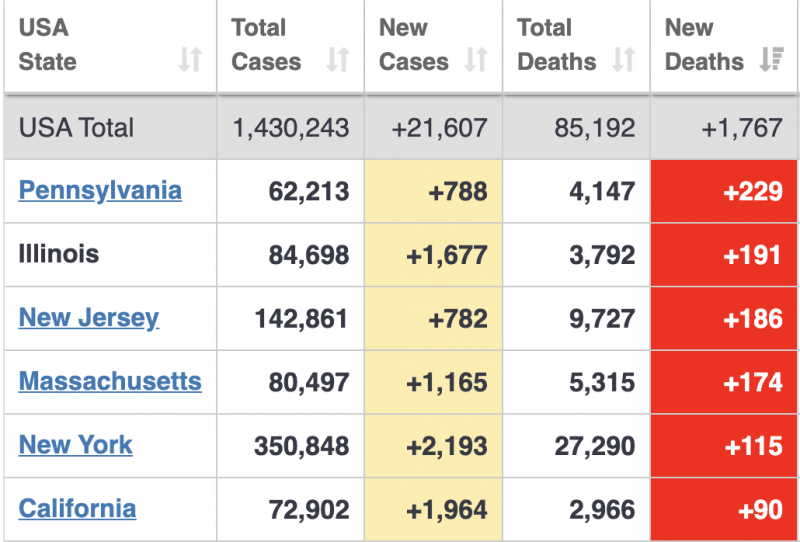Click Pennsylvania's red +229 new deaths cell
This screenshot has height=542, width=800.
point(724,191)
